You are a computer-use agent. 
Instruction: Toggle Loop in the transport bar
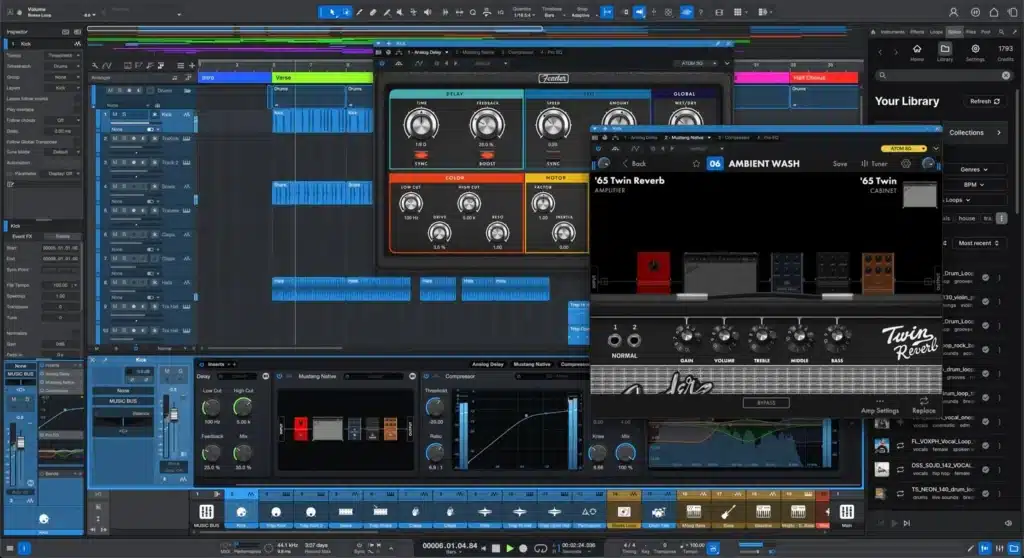pyautogui.click(x=540, y=548)
